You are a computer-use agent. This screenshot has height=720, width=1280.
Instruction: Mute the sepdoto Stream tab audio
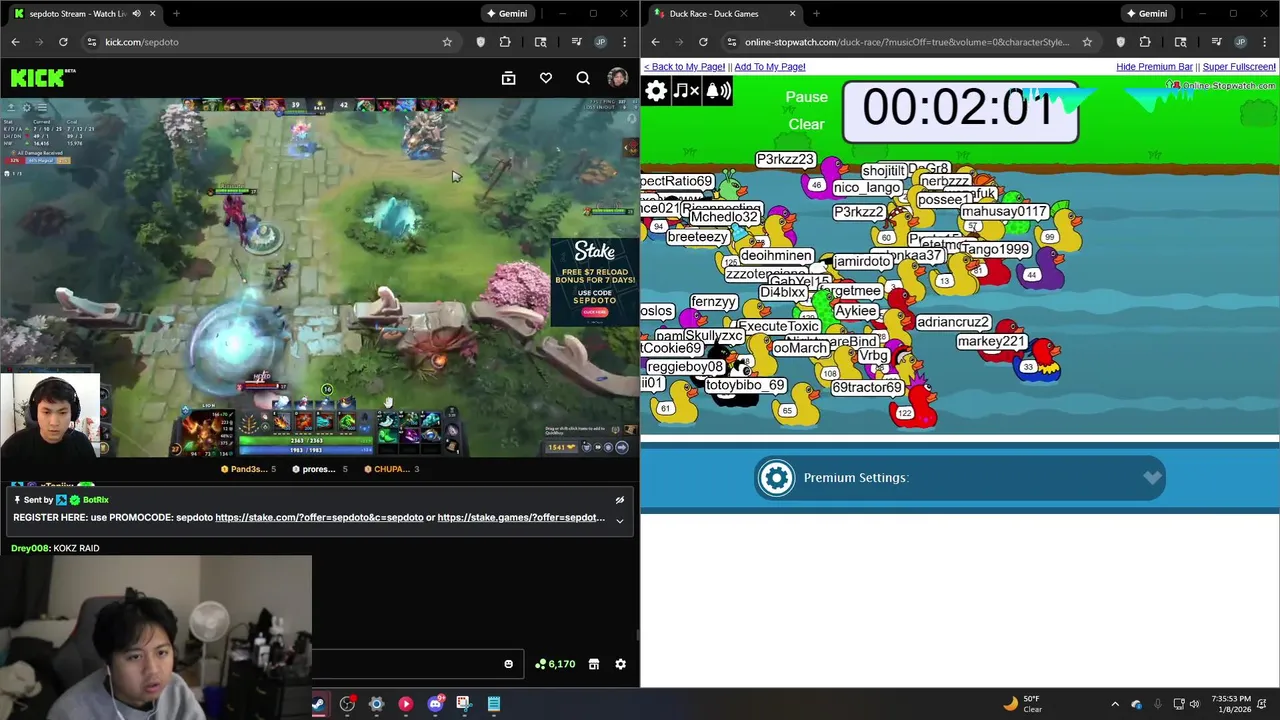[x=136, y=14]
